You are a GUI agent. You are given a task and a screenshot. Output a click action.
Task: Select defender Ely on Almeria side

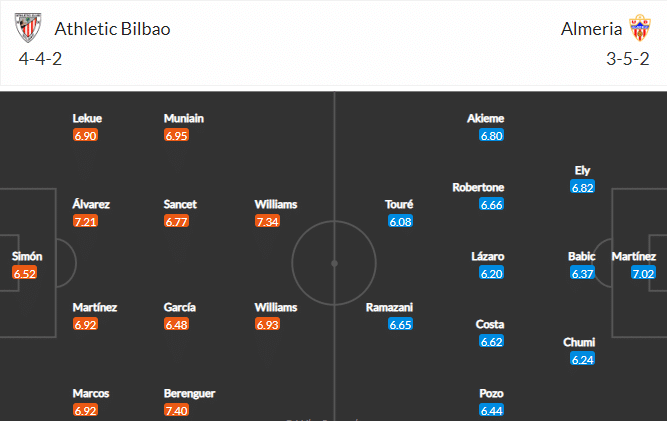click(582, 170)
